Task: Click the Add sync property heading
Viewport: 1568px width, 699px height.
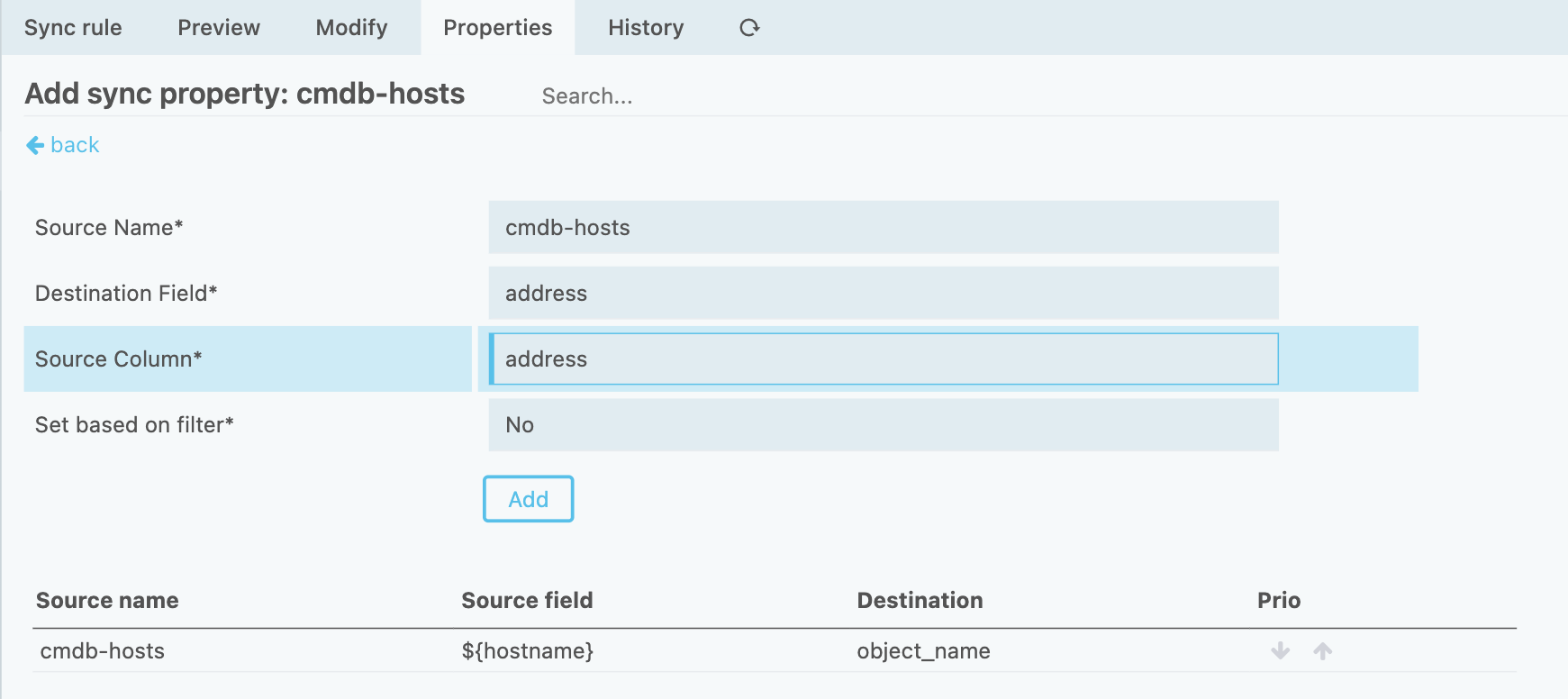Action: coord(245,94)
